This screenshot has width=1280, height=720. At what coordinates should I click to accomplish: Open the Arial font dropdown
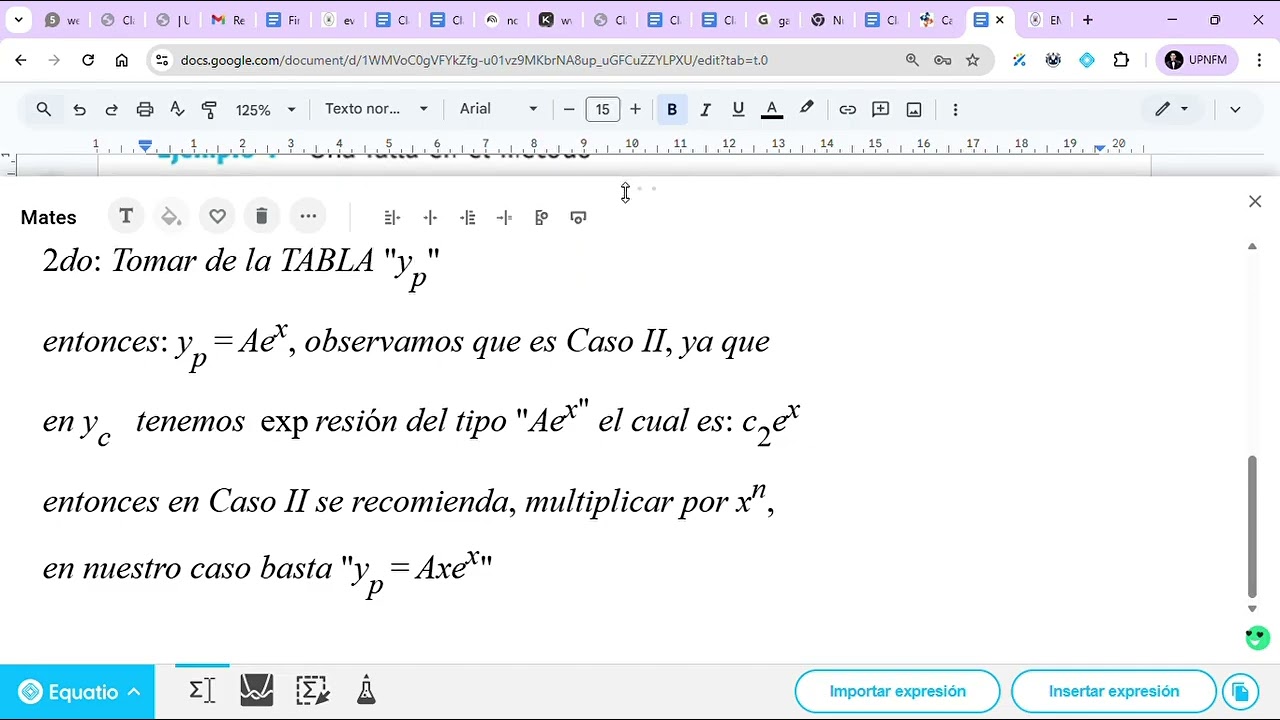pyautogui.click(x=499, y=109)
